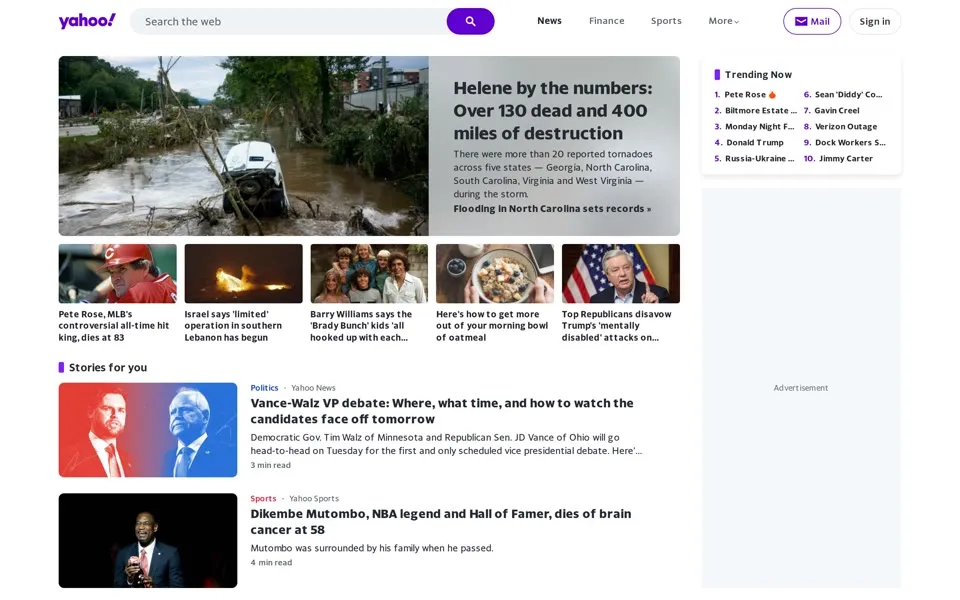This screenshot has width=960, height=600.
Task: Click the Sports category label above Mutombo
Action: [x=263, y=498]
